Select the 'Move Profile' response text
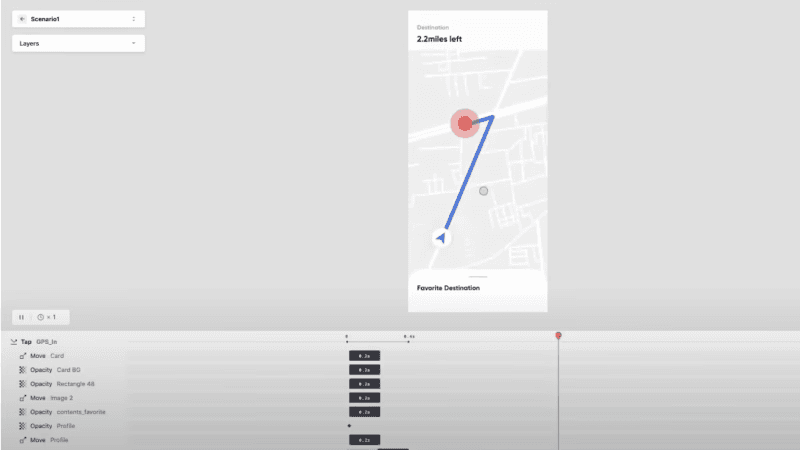Screen dimensions: 800x450 49,440
